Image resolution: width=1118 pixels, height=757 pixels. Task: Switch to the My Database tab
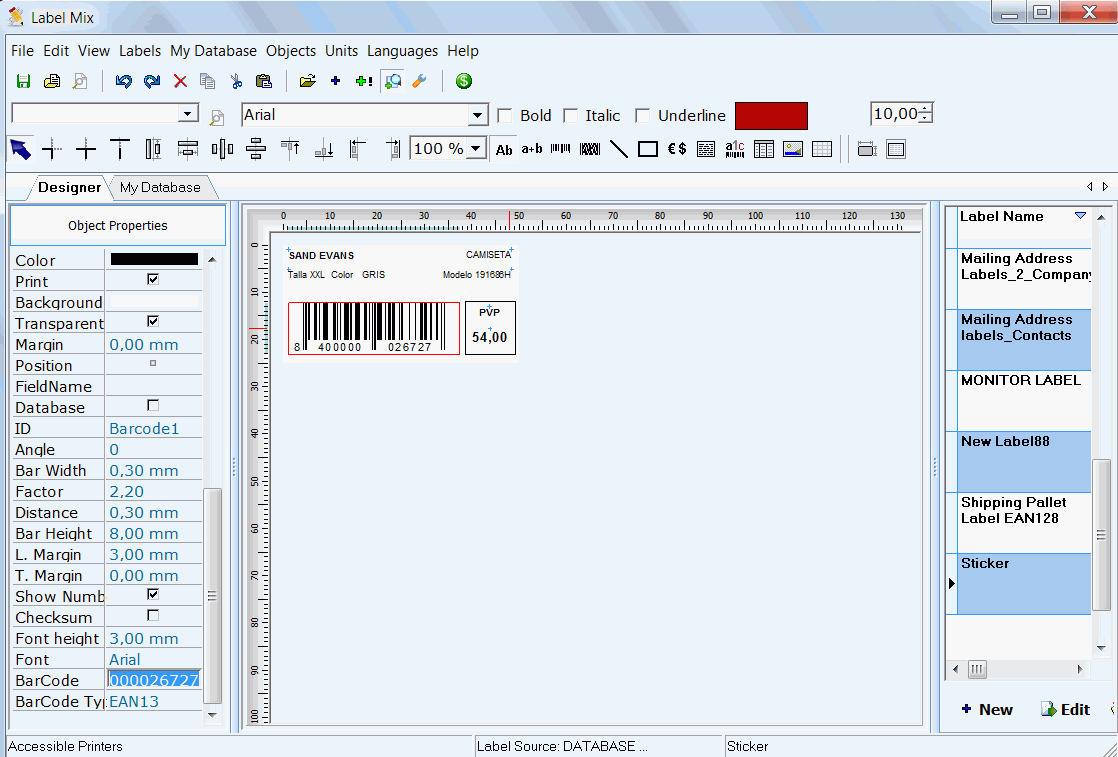pos(160,187)
